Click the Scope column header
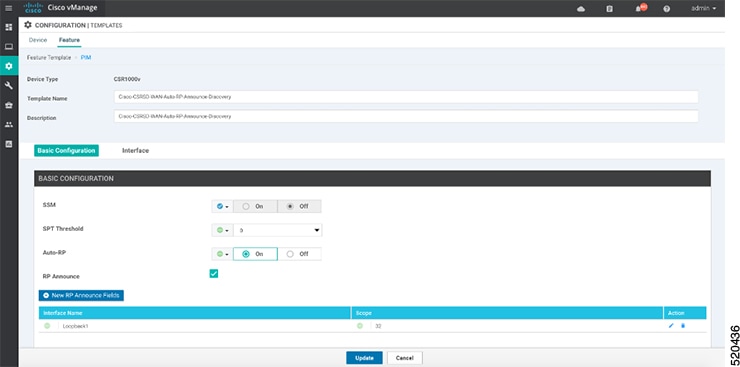Image resolution: width=740 pixels, height=367 pixels. pyautogui.click(x=507, y=313)
